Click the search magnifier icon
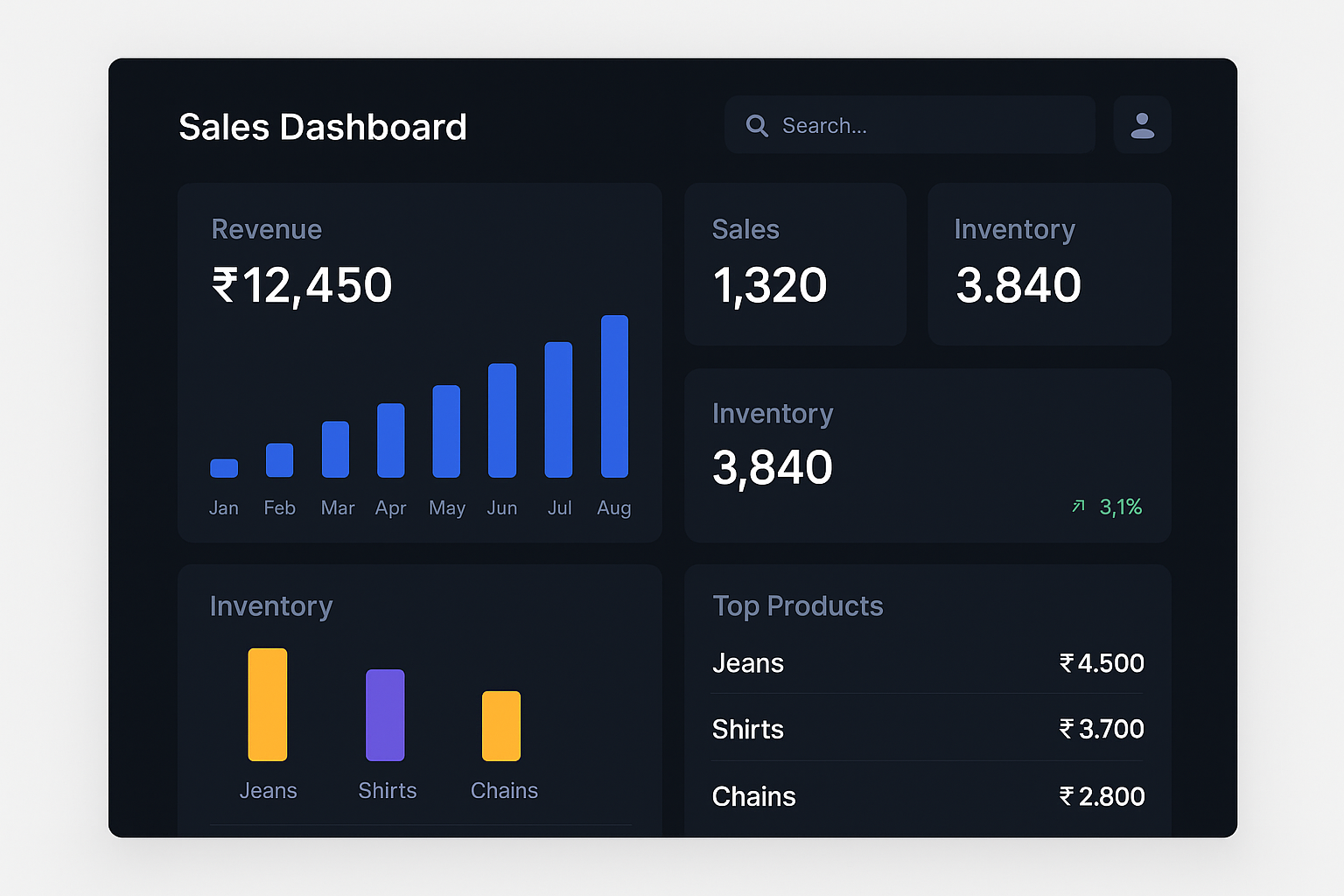The height and width of the screenshot is (896, 1344). click(x=757, y=126)
